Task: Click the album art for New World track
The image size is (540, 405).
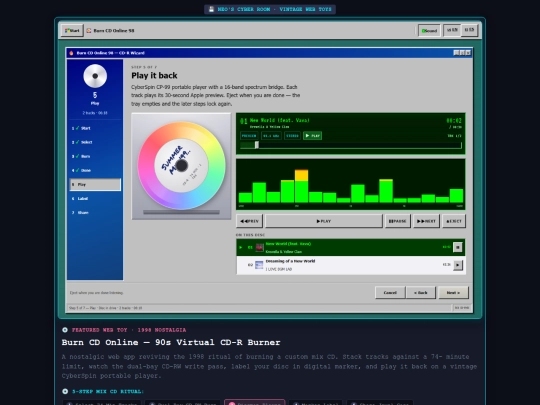Action: (259, 247)
